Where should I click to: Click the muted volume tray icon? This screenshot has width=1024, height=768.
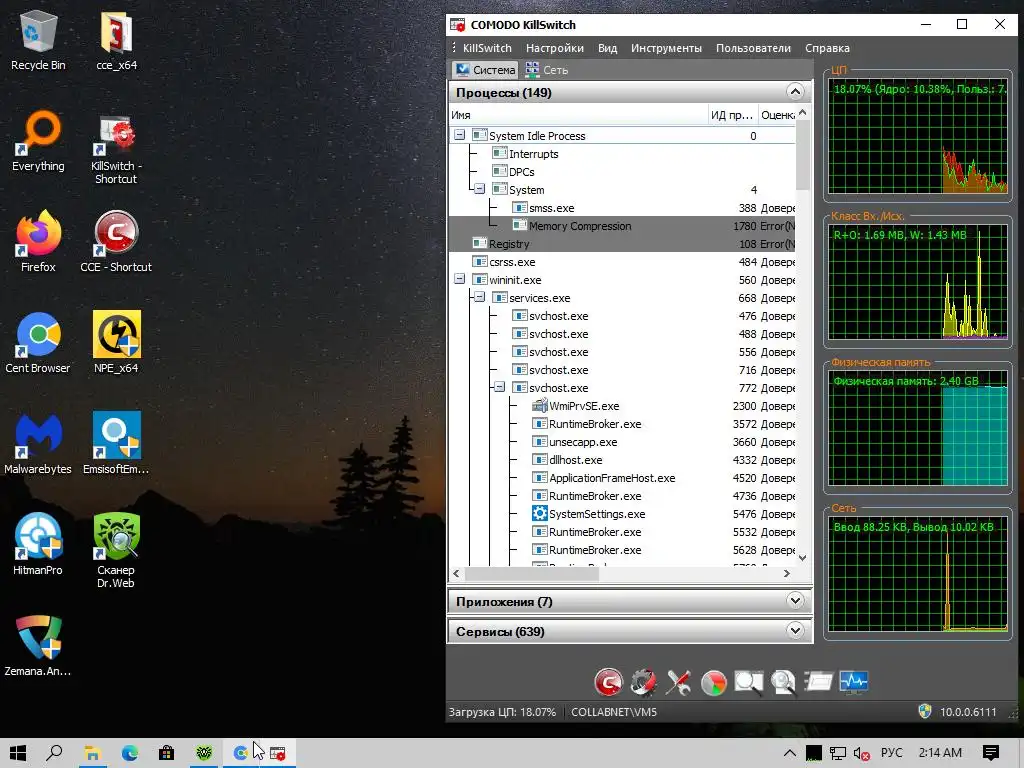point(861,753)
